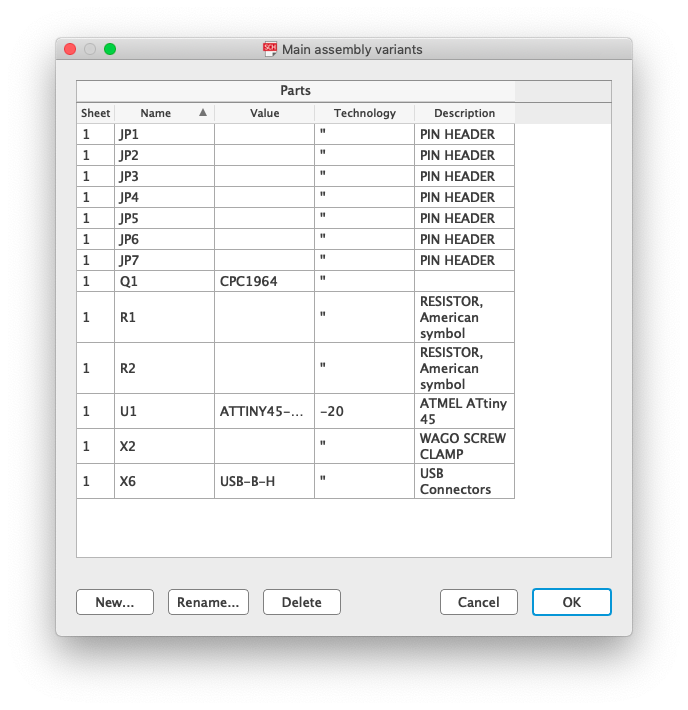688x710 pixels.
Task: Click the Parts group header
Action: [296, 91]
